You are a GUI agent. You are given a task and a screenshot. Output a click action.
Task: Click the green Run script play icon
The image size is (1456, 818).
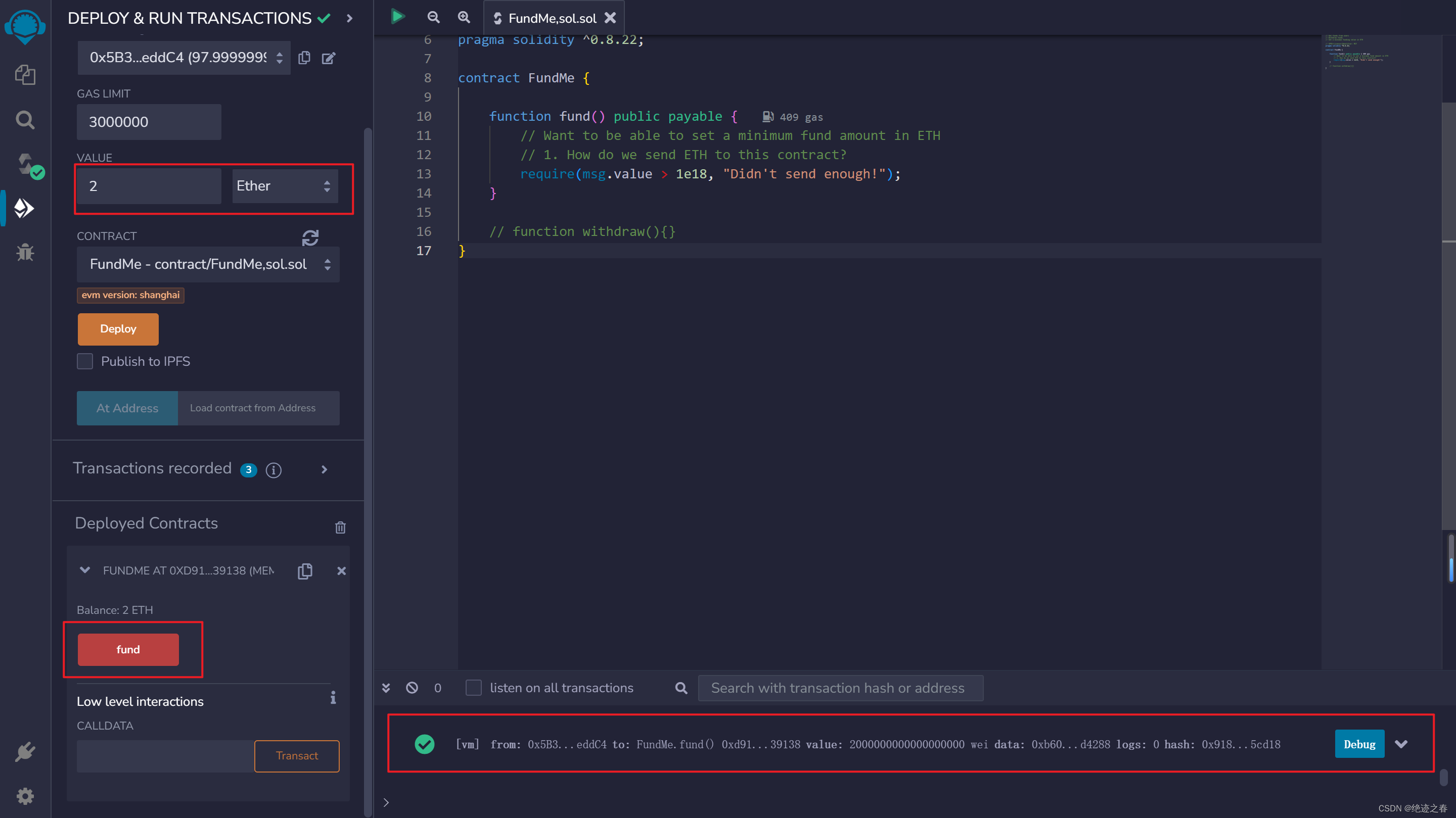coord(397,17)
